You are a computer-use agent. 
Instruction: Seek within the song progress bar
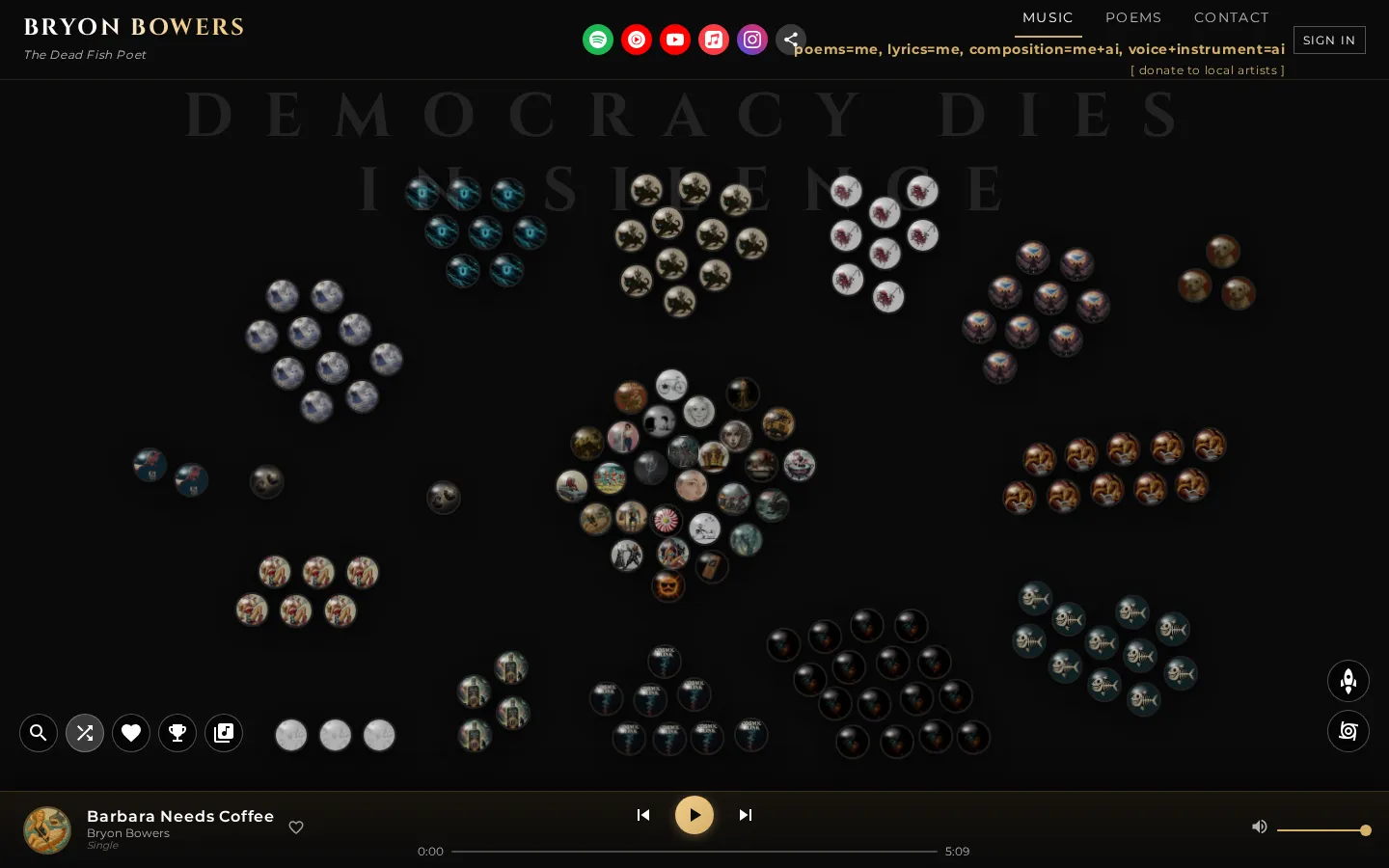tap(694, 852)
